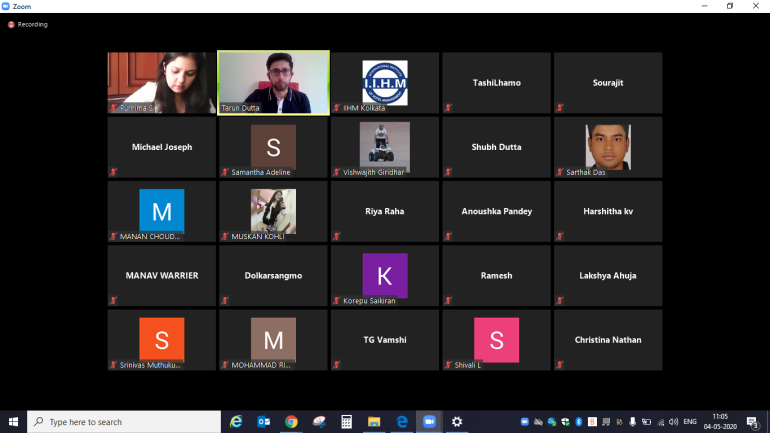The image size is (770, 433).
Task: Launch Outlook from the taskbar
Action: pos(264,422)
